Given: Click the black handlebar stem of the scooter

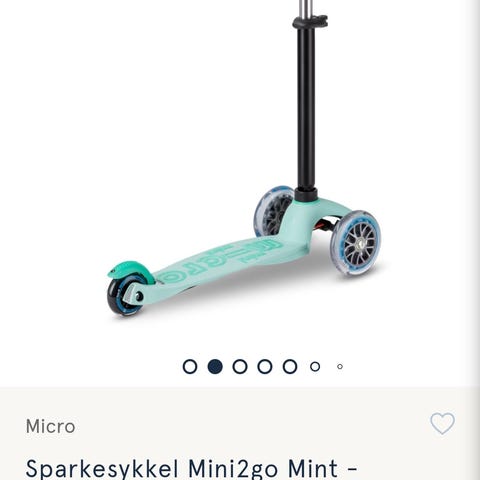Looking at the screenshot, I should point(306,110).
